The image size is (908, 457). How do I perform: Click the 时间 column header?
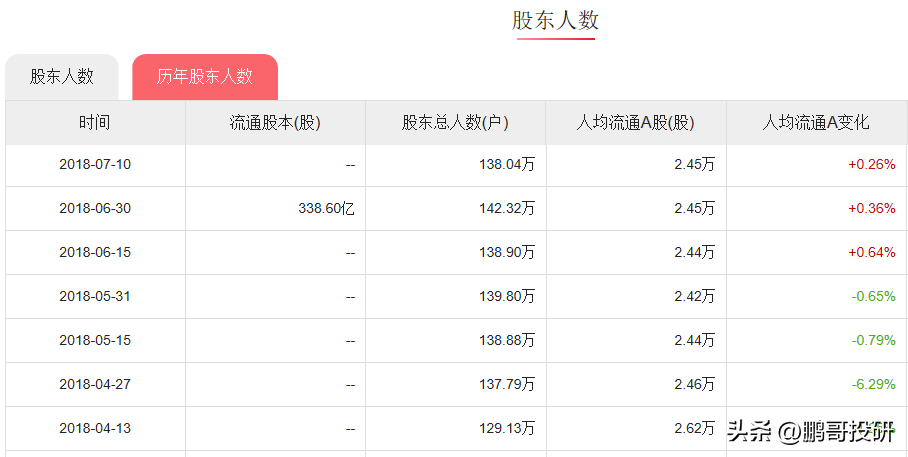coord(95,123)
